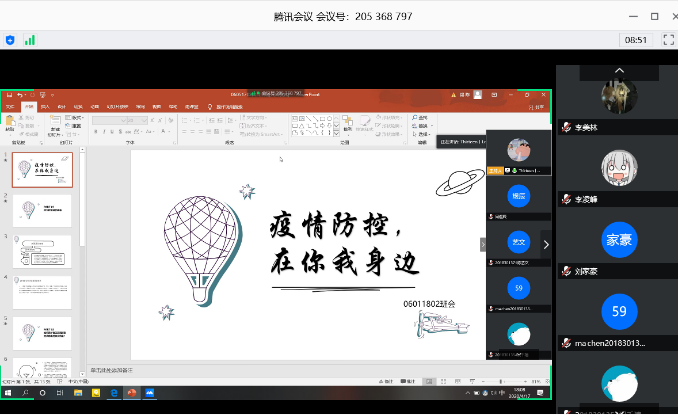The image size is (678, 415).
Task: Expand the video panel right arrow
Action: (546, 243)
